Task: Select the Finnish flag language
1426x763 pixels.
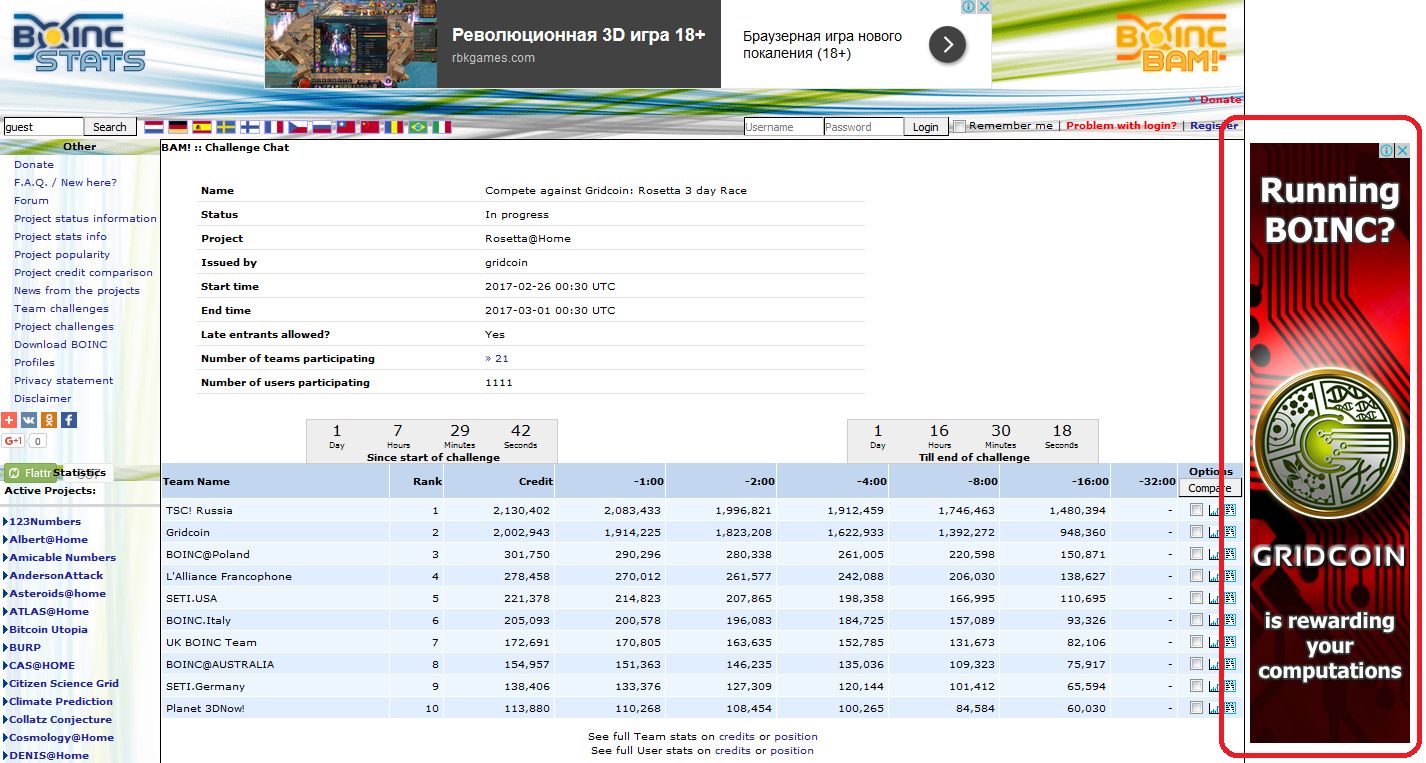Action: [x=250, y=127]
